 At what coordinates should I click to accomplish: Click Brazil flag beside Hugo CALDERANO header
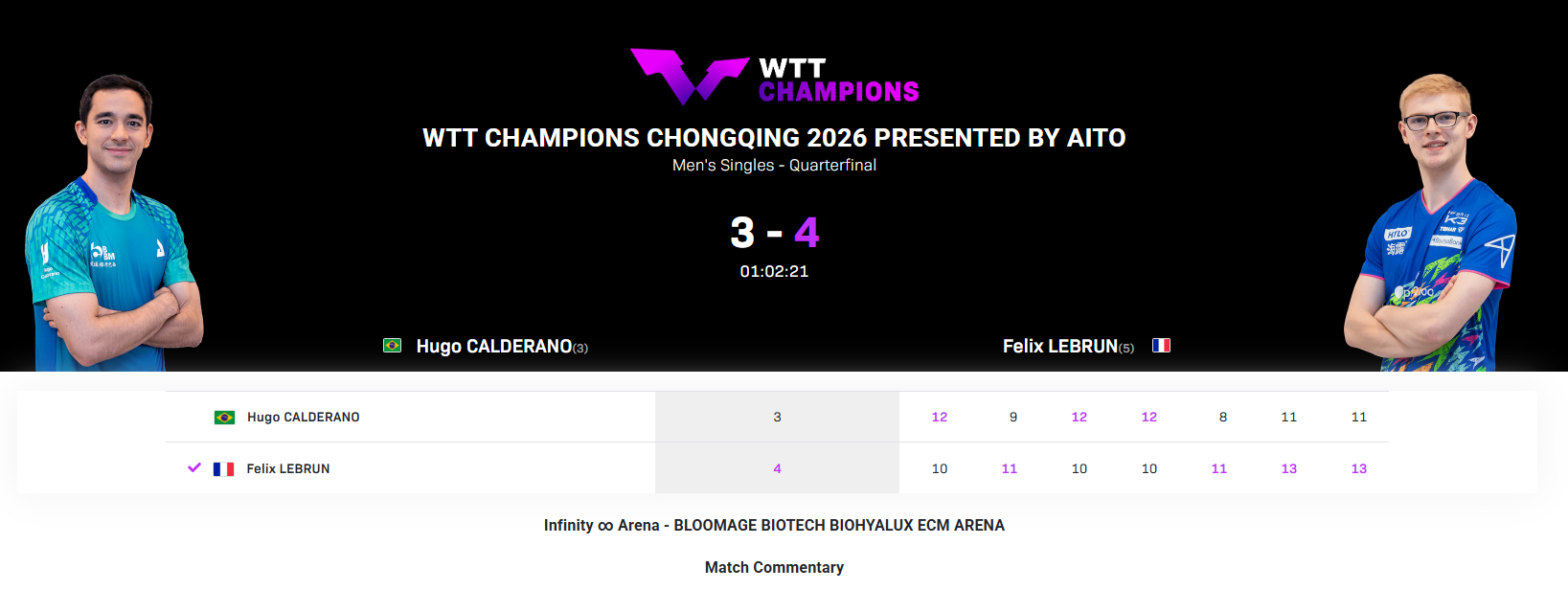(x=392, y=346)
